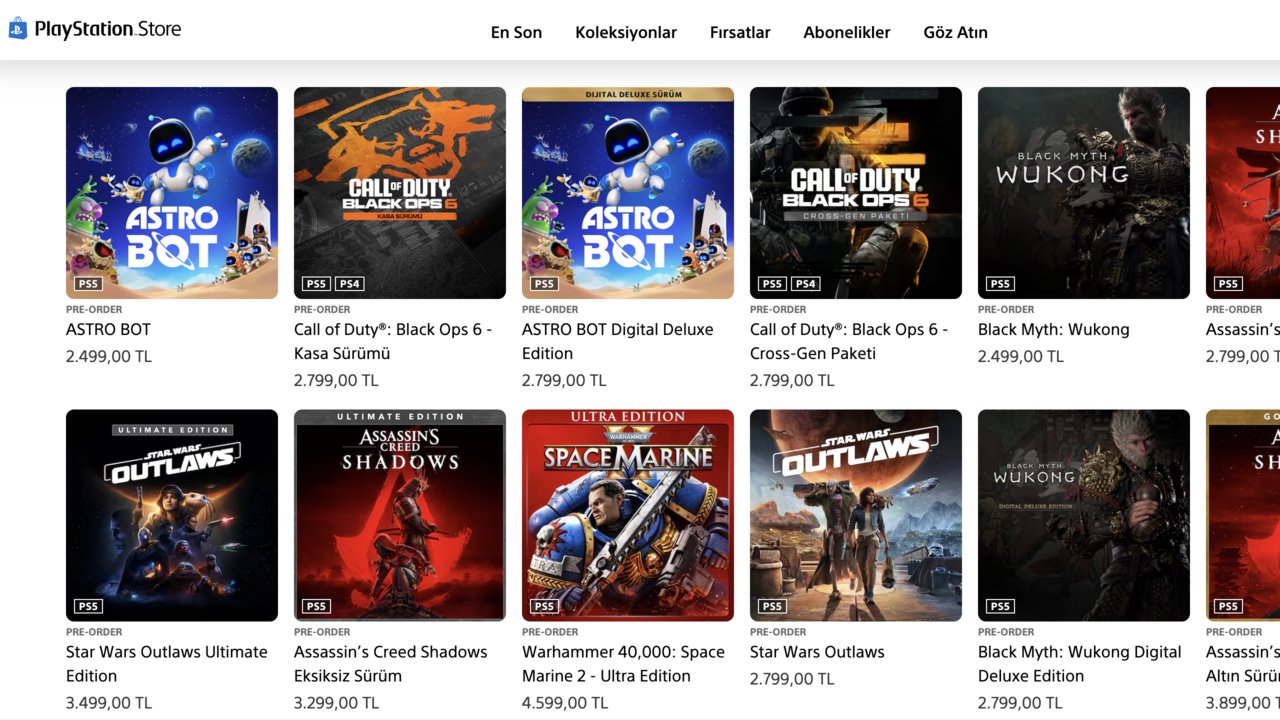Click Call of Duty Black Ops 6 - Kasa Sürümü title
The width and height of the screenshot is (1280, 720).
point(393,341)
